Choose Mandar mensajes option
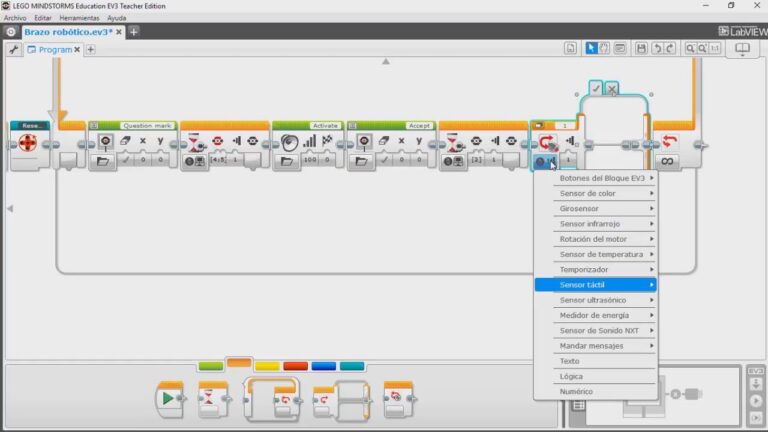Image resolution: width=768 pixels, height=432 pixels. tap(596, 346)
